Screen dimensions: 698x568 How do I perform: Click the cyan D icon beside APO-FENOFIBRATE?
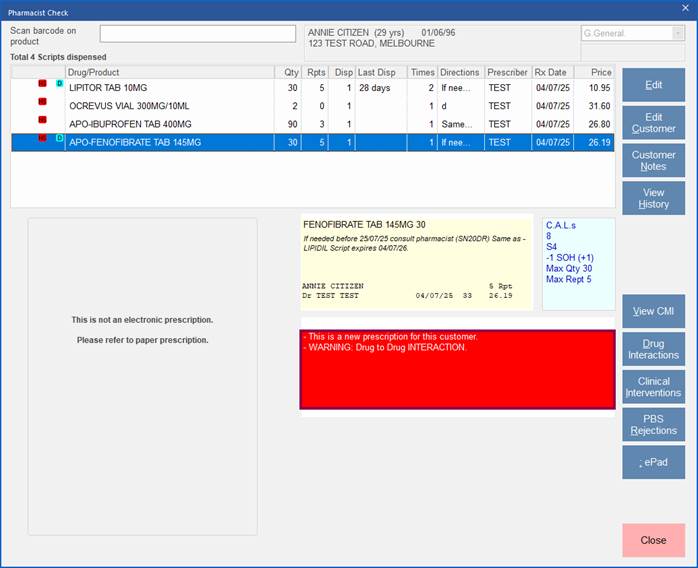pos(60,138)
